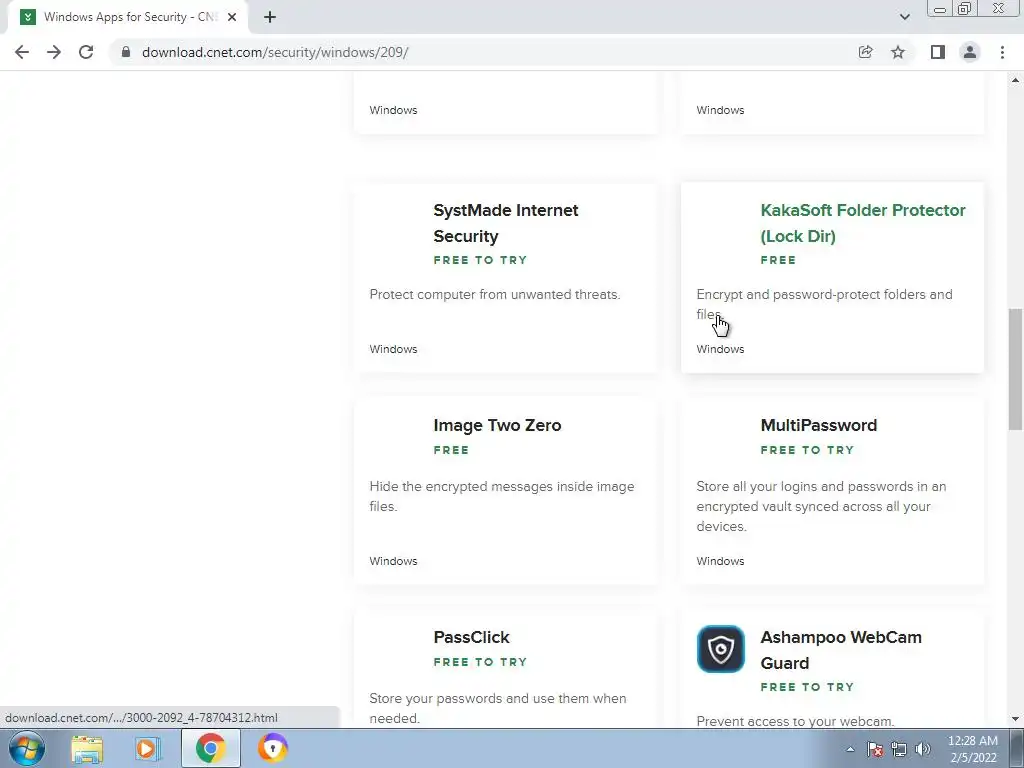Open the taskbar clock showing 12:28 AM
This screenshot has height=768, width=1024.
pyautogui.click(x=973, y=749)
